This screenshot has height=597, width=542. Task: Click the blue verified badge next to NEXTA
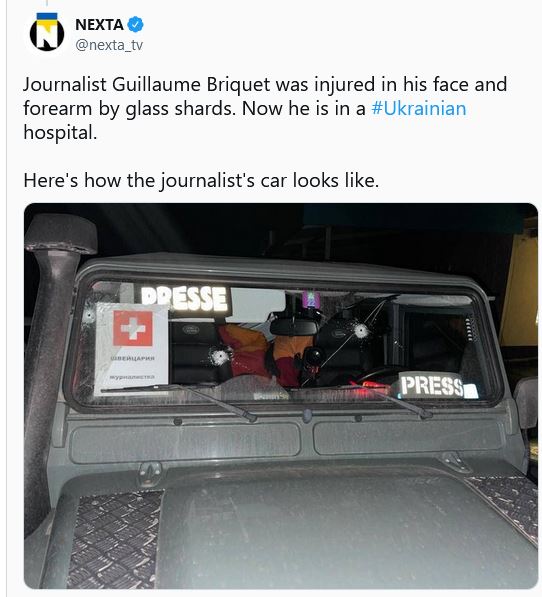pos(135,25)
